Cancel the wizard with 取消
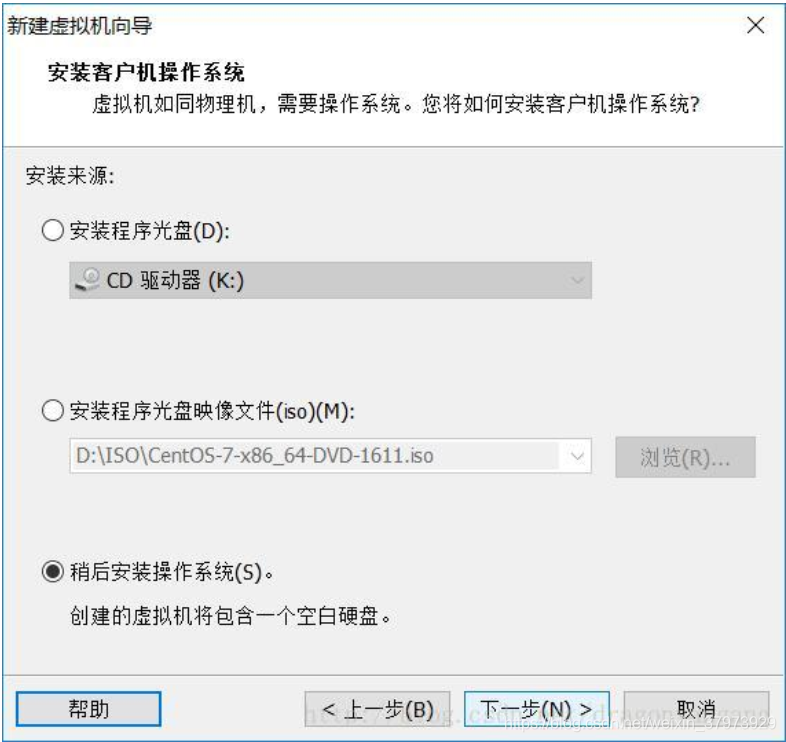The height and width of the screenshot is (742, 786). tap(696, 709)
